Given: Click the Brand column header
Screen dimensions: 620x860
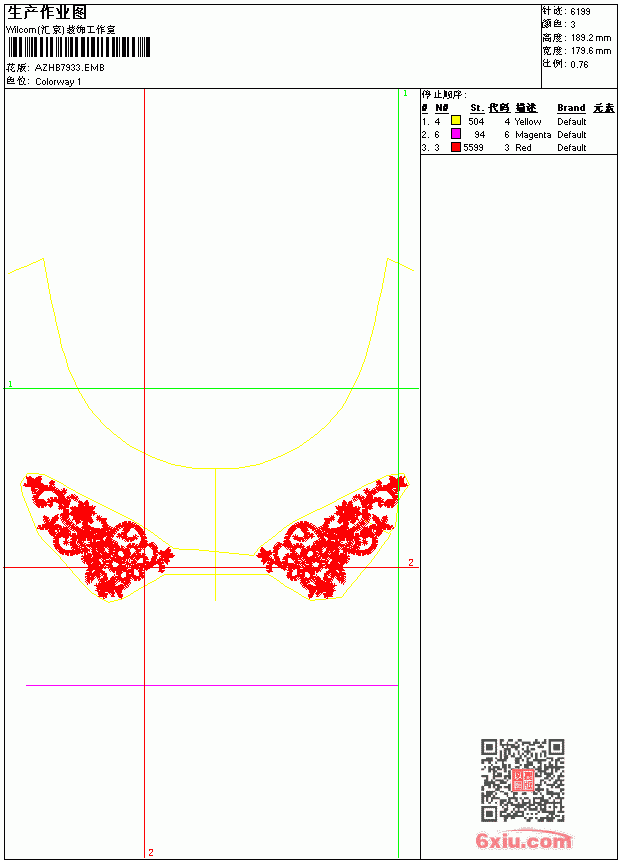Looking at the screenshot, I should click(x=571, y=108).
